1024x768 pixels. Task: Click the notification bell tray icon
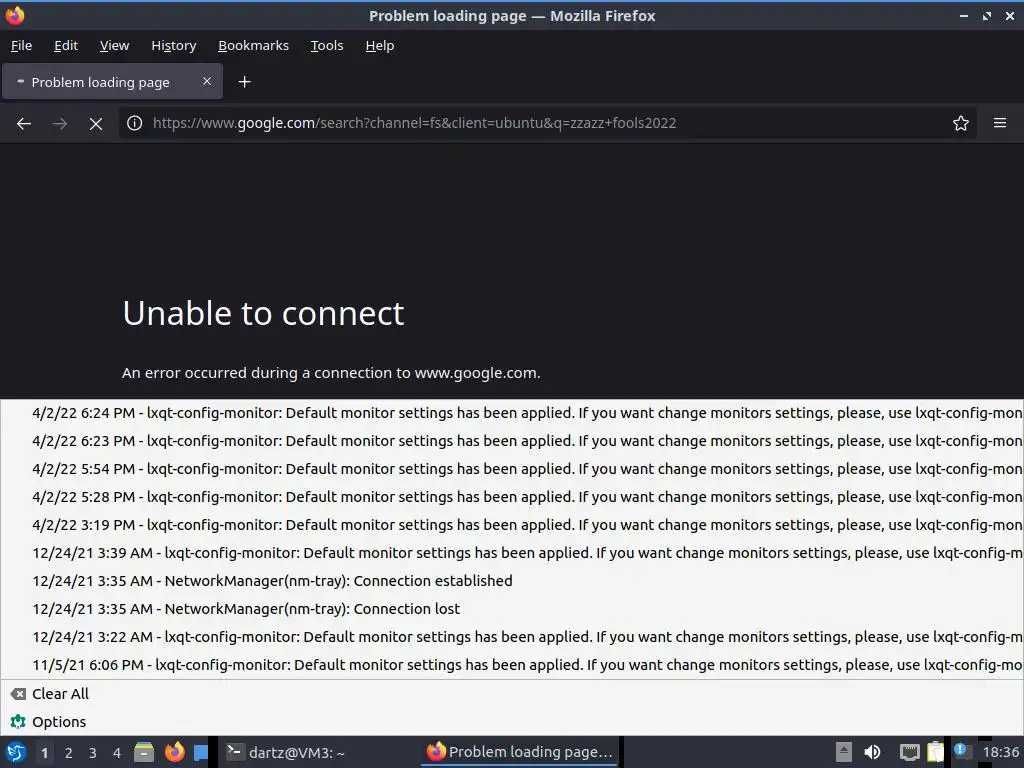[961, 751]
